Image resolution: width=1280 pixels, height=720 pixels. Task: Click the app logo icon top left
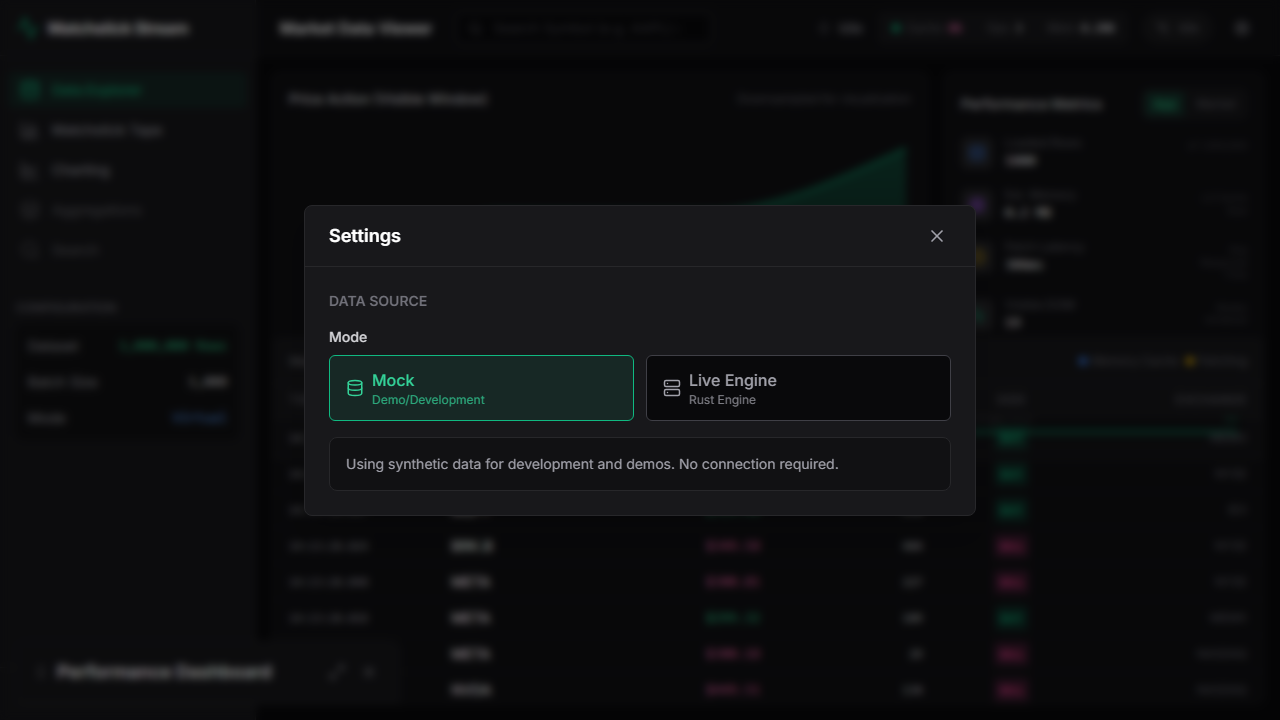(28, 28)
